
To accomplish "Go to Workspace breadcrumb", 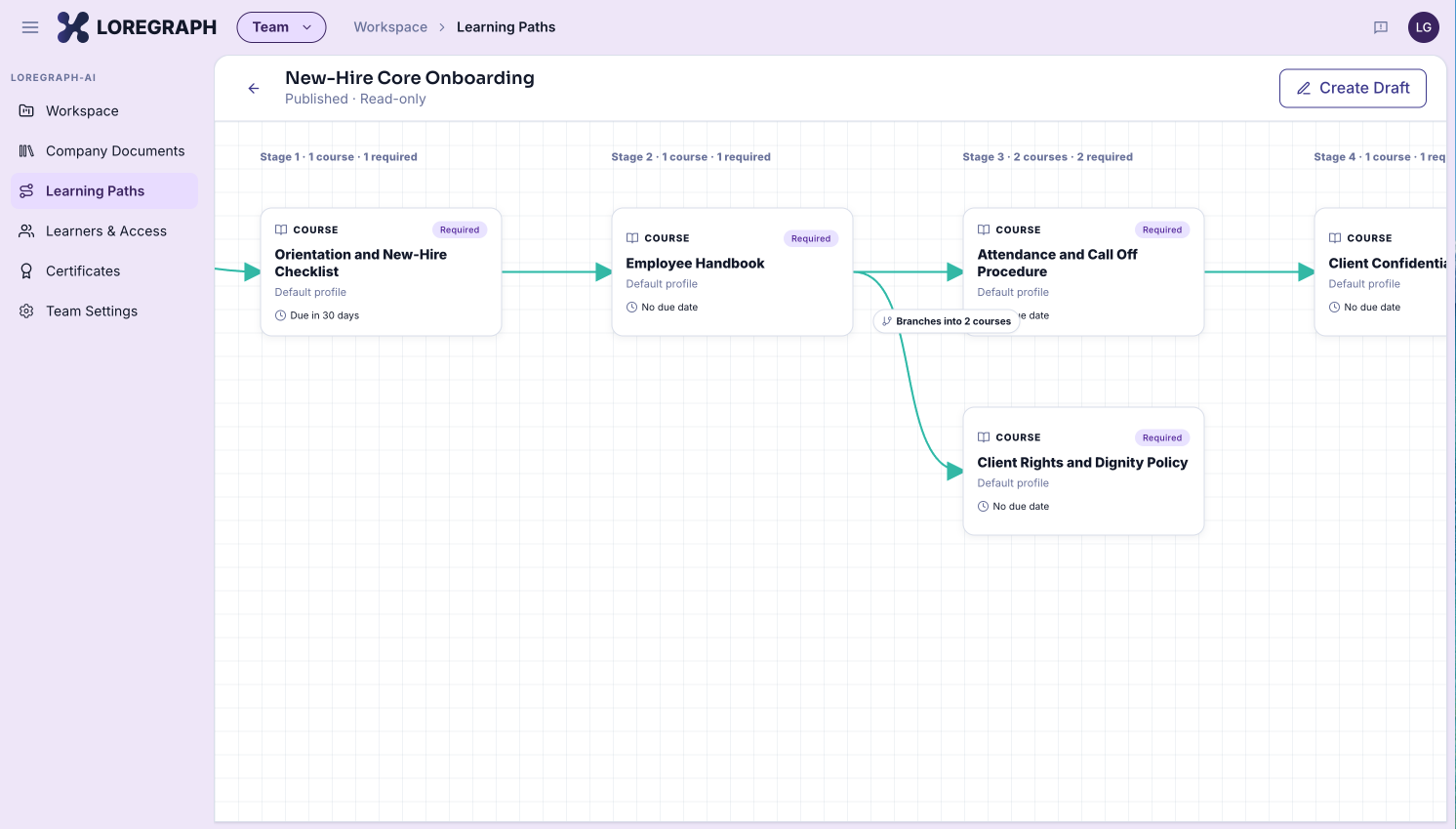I will point(390,27).
